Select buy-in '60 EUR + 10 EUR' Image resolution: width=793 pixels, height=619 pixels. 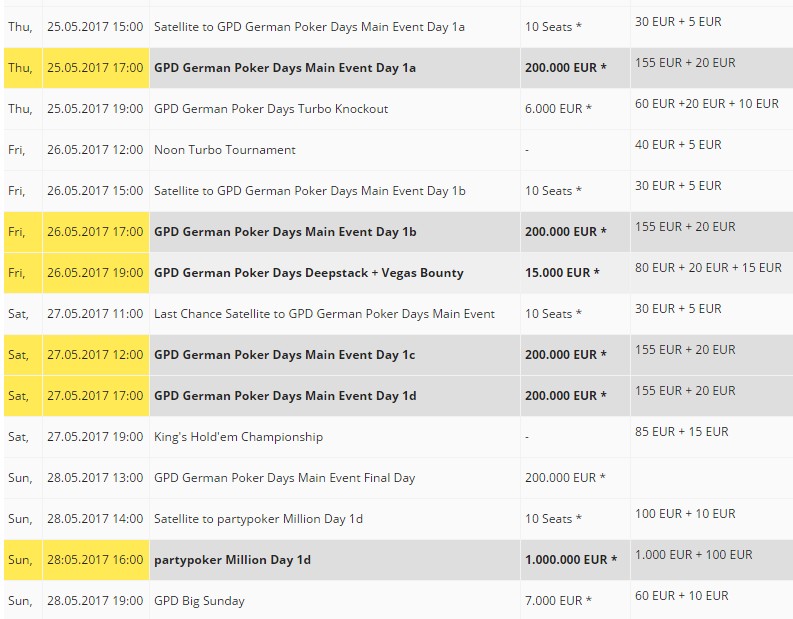click(681, 596)
